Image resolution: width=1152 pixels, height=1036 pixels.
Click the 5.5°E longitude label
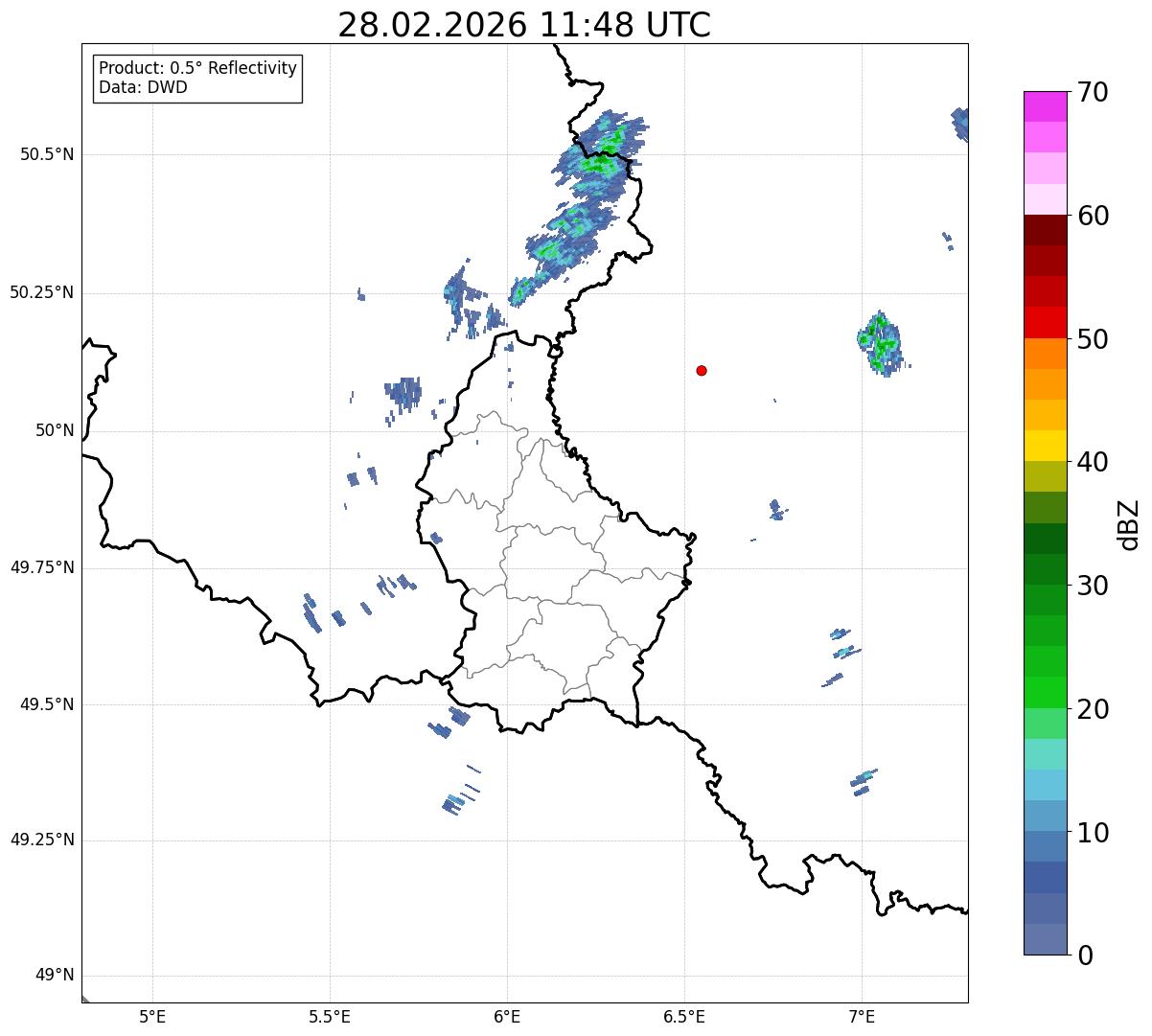tap(330, 1016)
